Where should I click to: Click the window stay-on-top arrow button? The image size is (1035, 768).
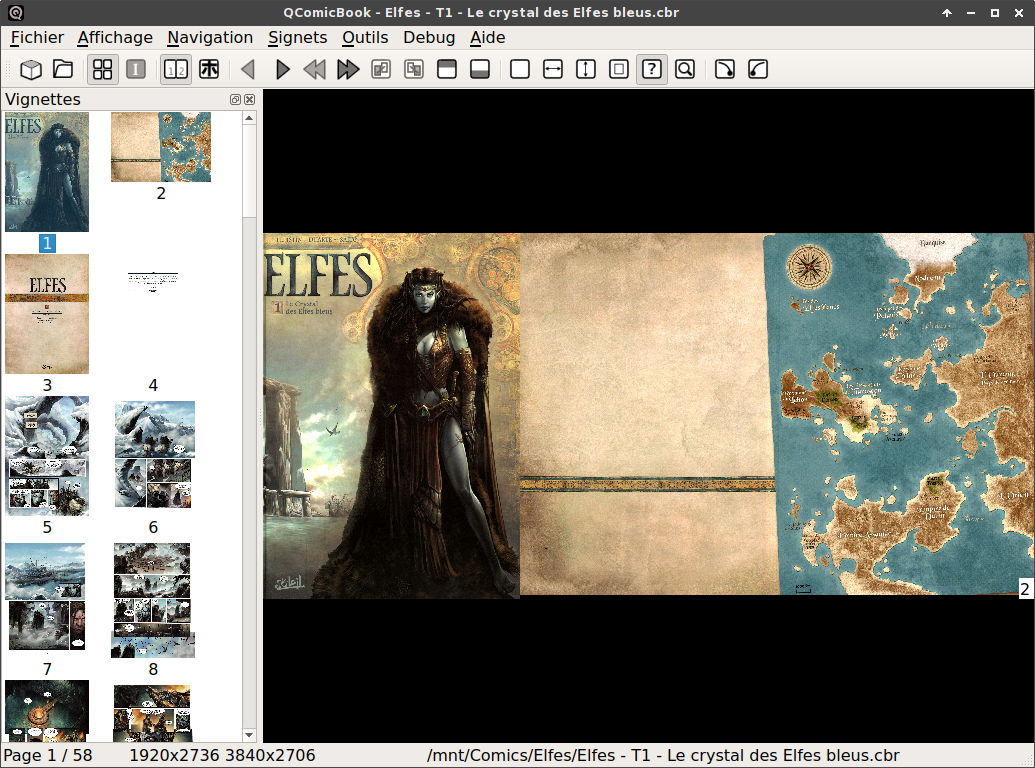click(947, 13)
